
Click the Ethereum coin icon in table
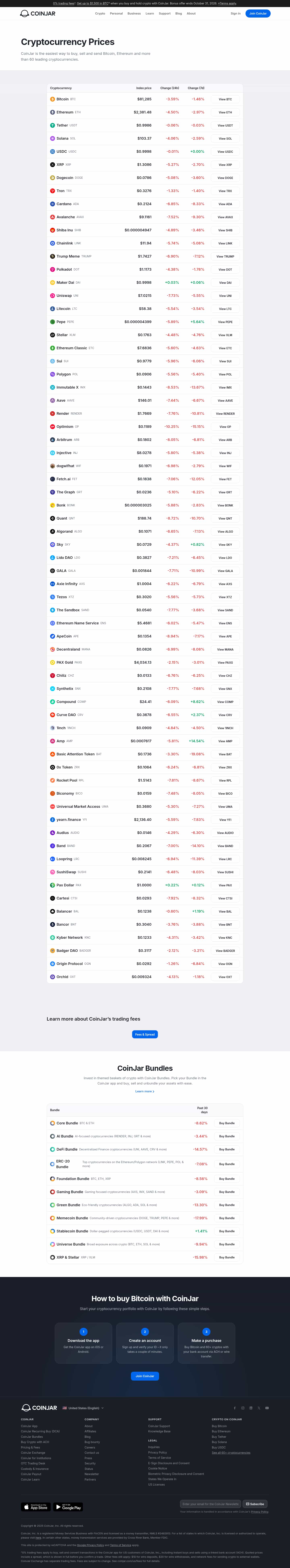coord(52,112)
